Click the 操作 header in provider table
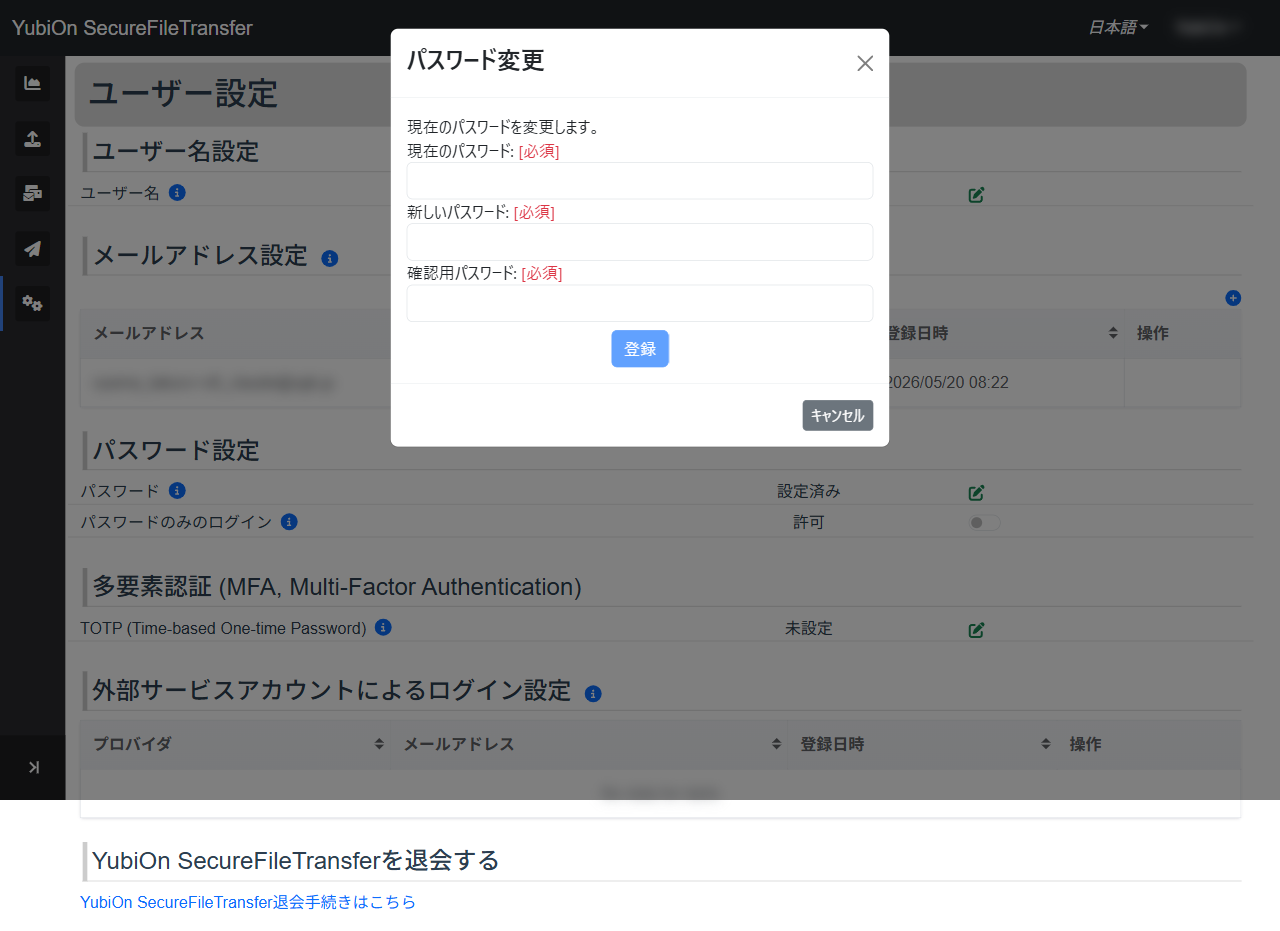Viewport: 1280px width, 931px height. (1086, 744)
